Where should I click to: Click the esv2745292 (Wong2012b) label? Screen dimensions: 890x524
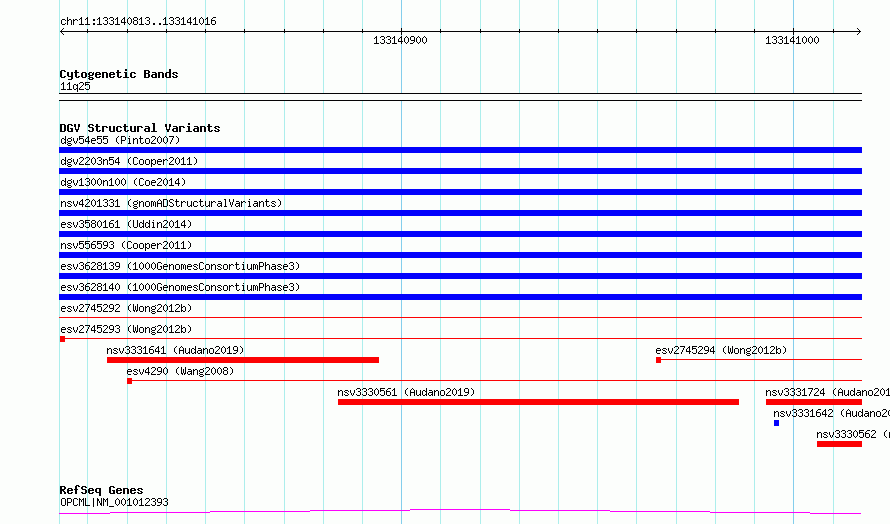click(x=126, y=308)
